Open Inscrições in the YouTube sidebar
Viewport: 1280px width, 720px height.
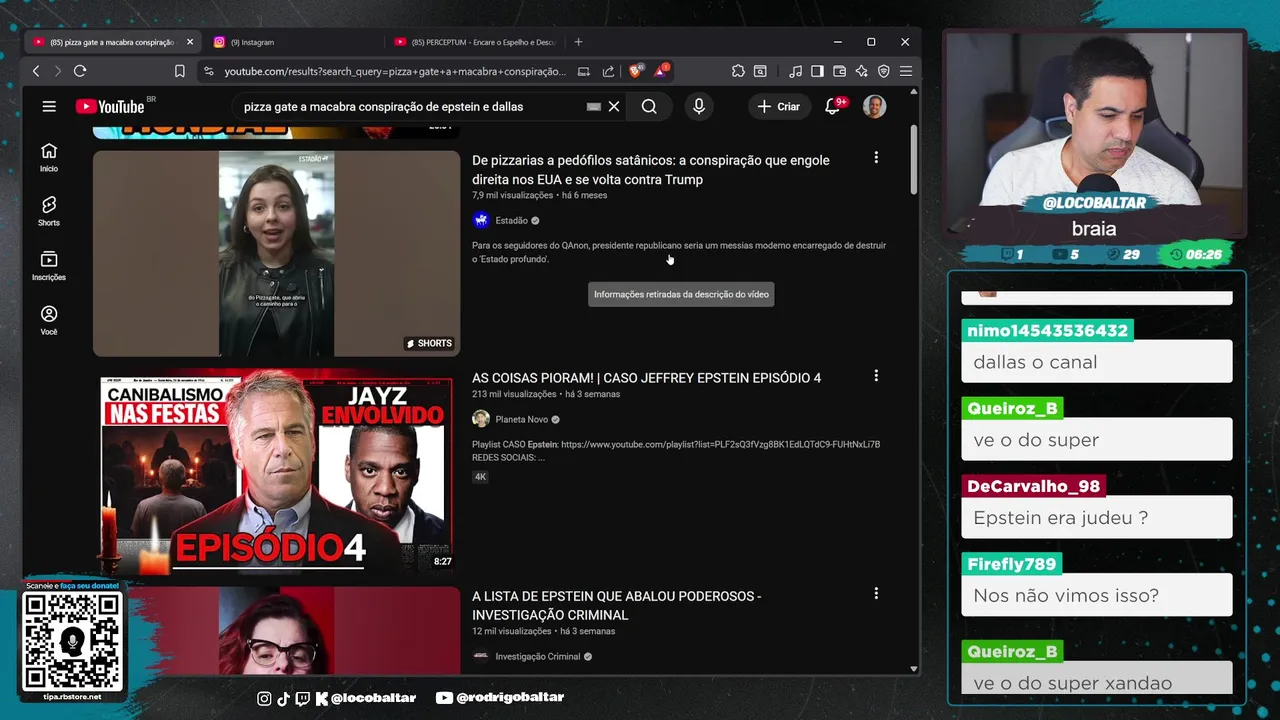(x=49, y=266)
